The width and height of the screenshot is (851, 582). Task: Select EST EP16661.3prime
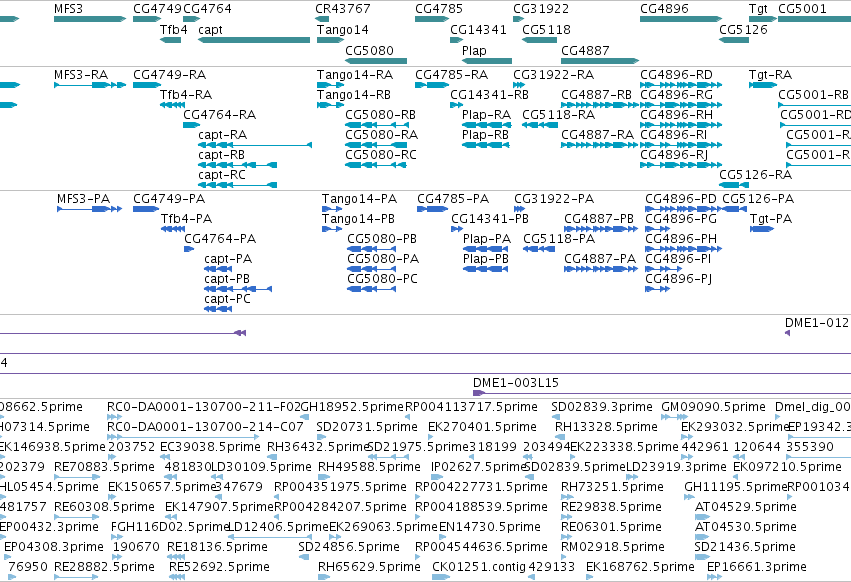(x=714, y=577)
